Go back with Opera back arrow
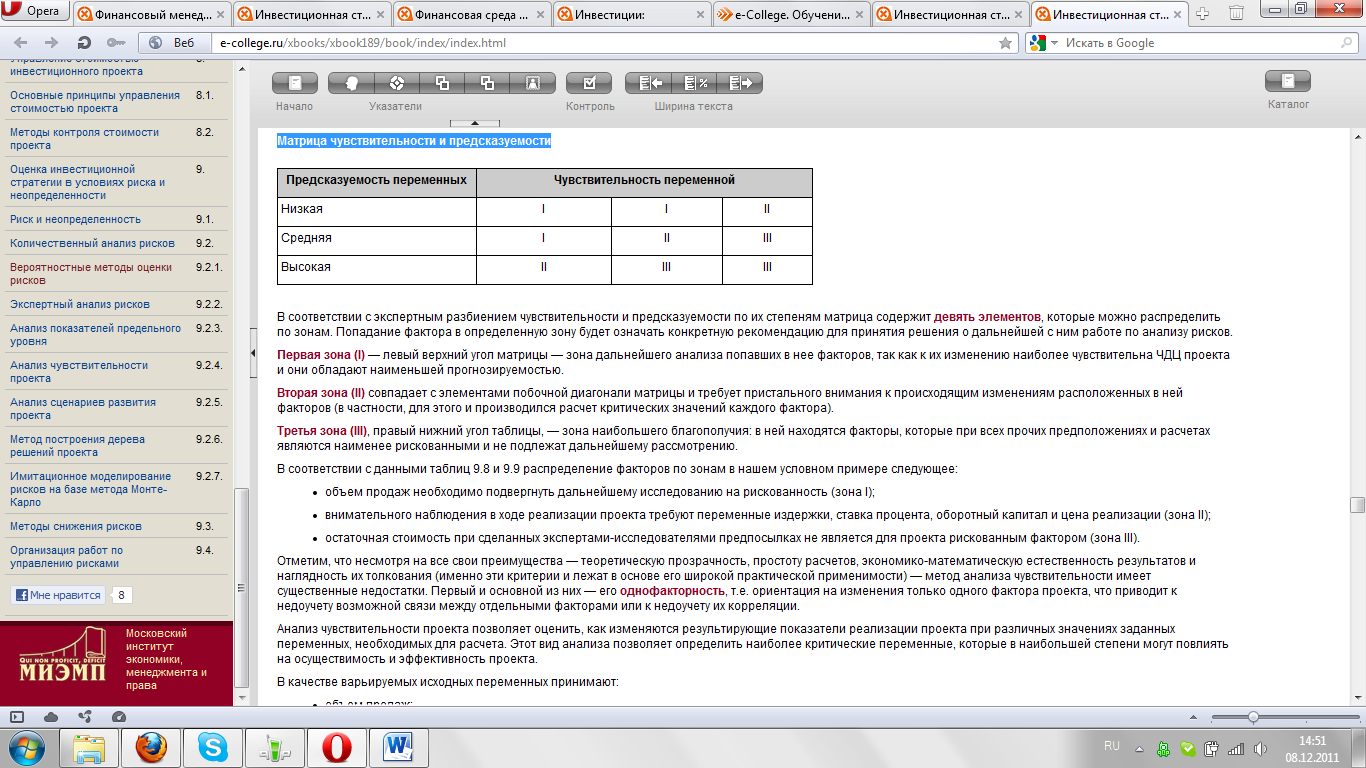This screenshot has width=1366, height=768. [22, 43]
